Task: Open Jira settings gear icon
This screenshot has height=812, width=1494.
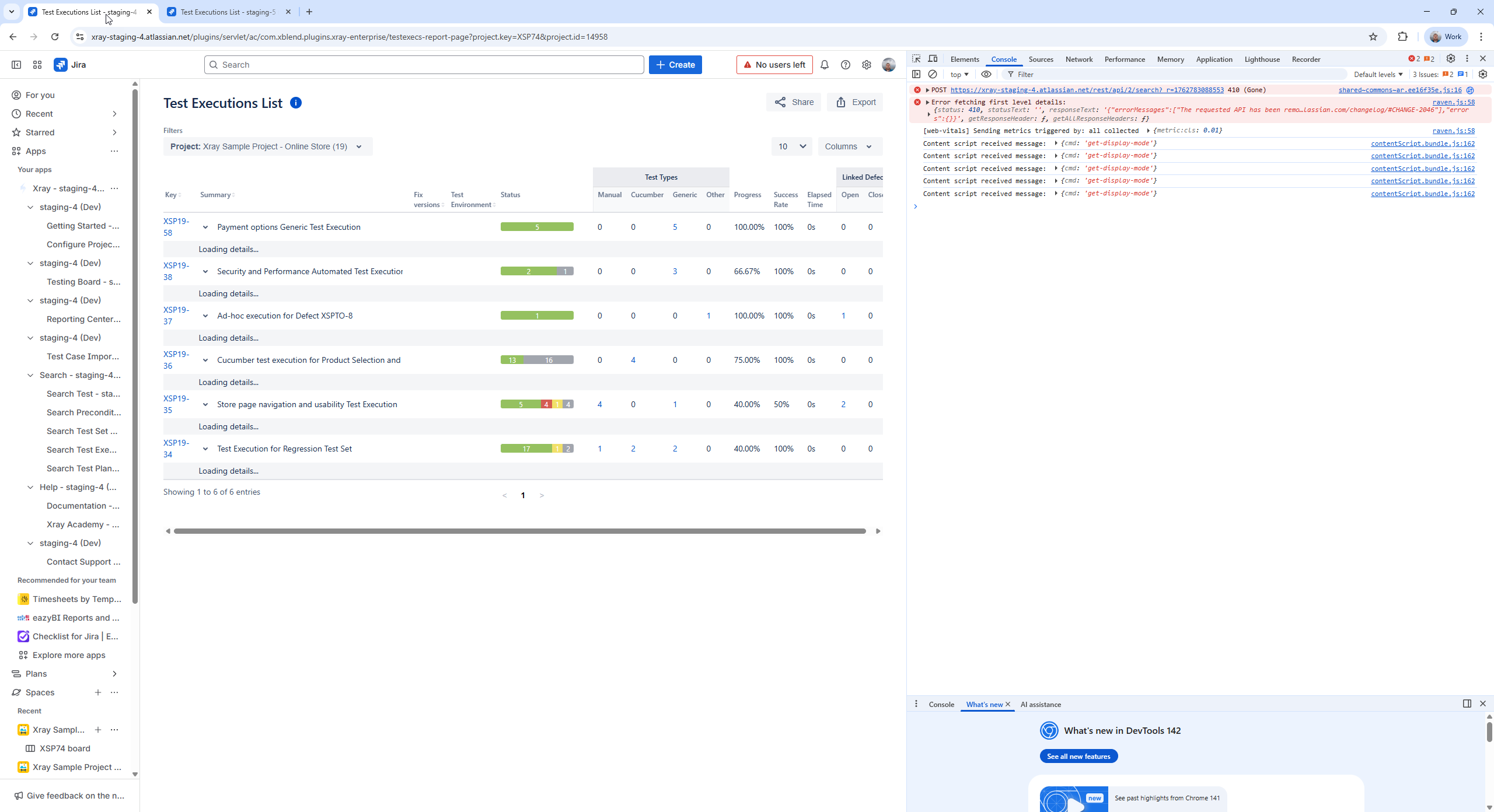Action: tap(867, 65)
